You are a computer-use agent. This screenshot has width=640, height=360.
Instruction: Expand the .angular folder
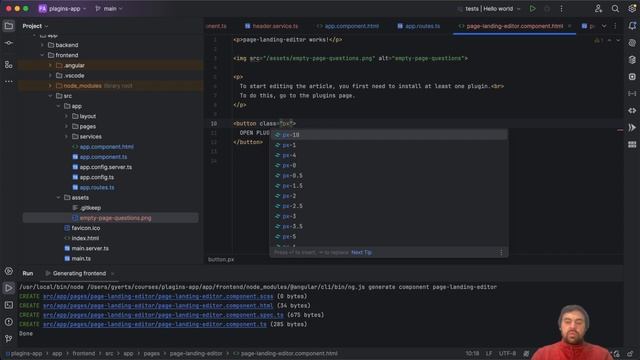51,65
